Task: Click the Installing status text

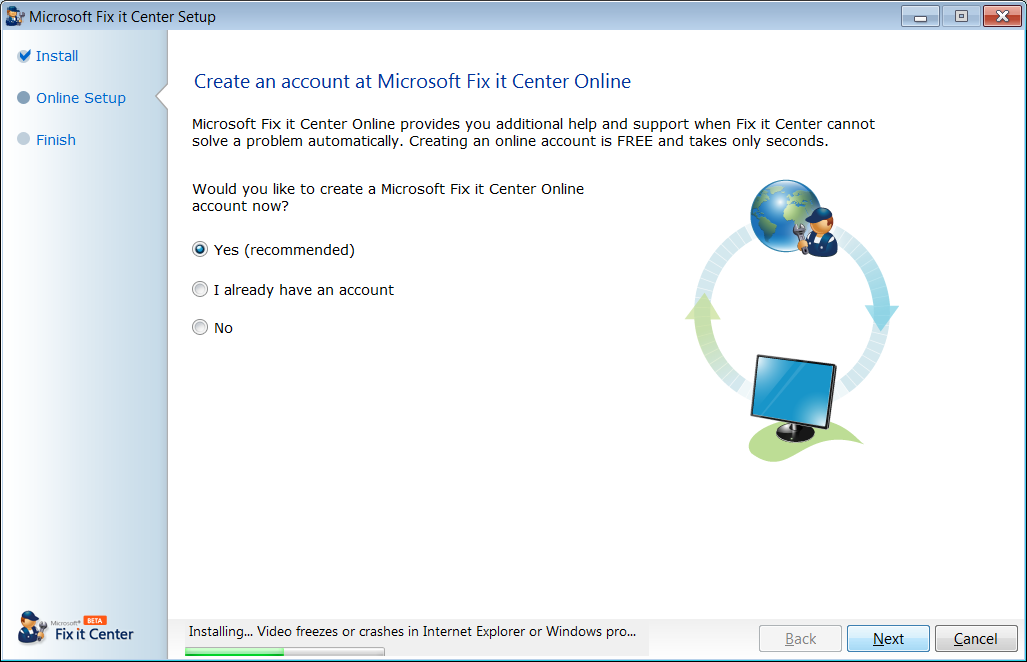Action: tap(412, 631)
